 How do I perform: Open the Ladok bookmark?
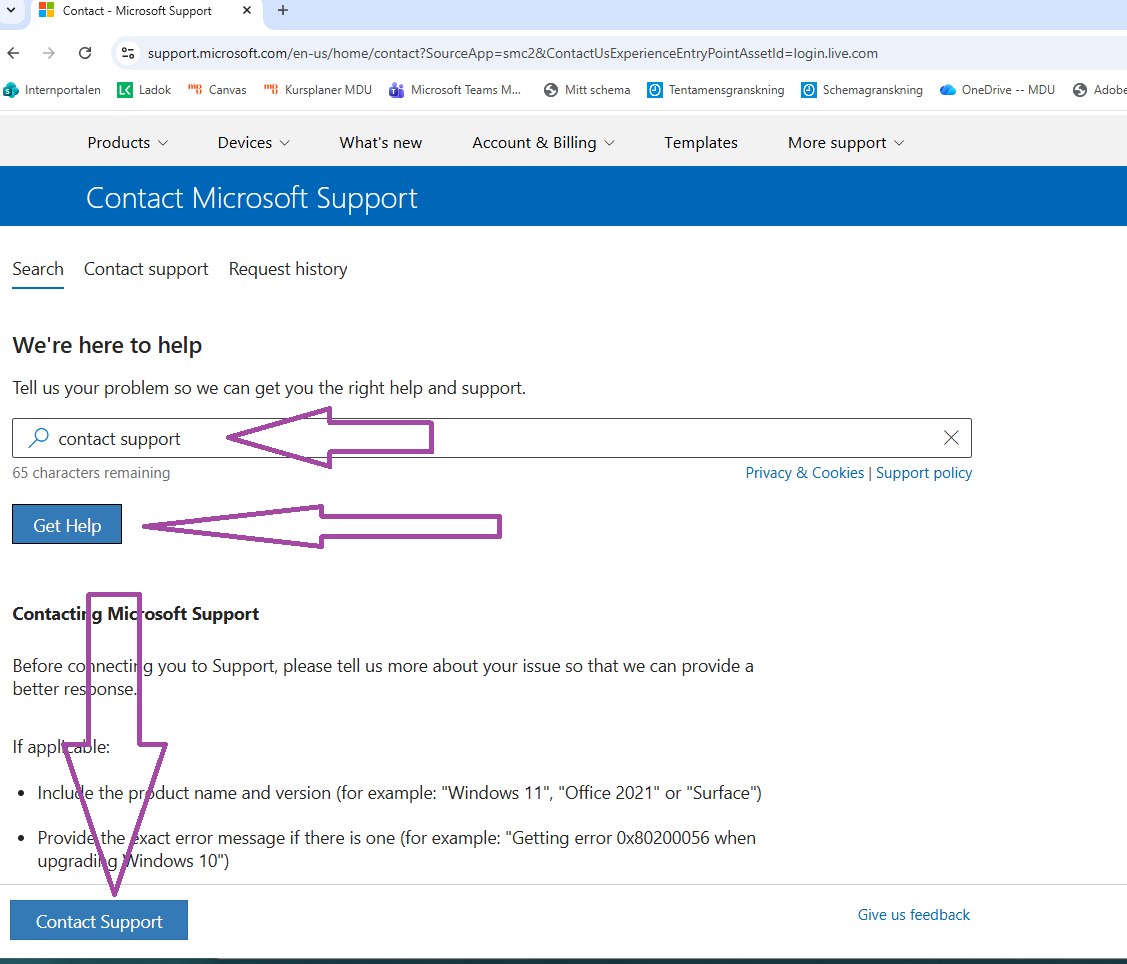(144, 90)
